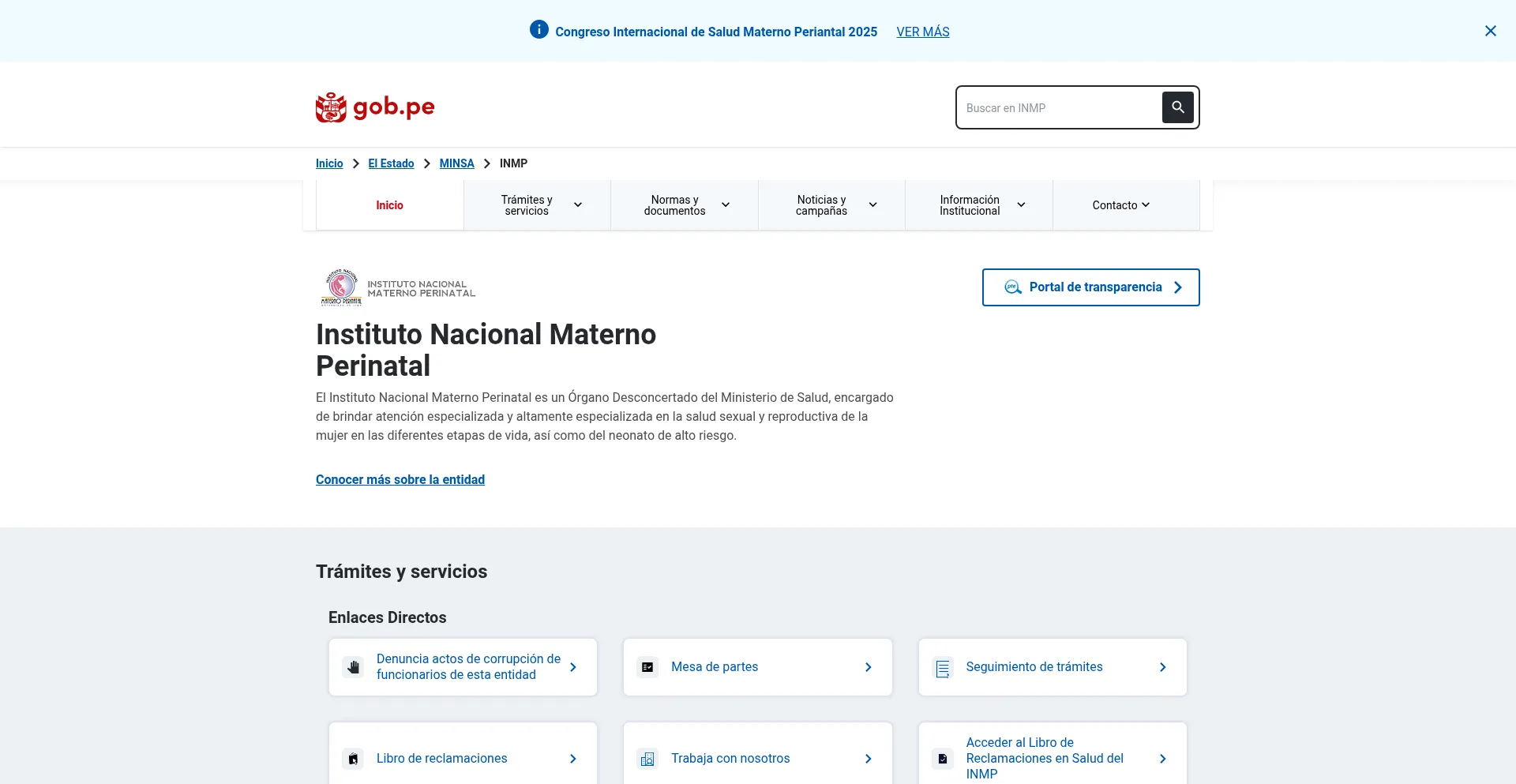The width and height of the screenshot is (1516, 784).
Task: Dismiss the Congreso Internacional announcement banner
Action: click(x=1490, y=31)
